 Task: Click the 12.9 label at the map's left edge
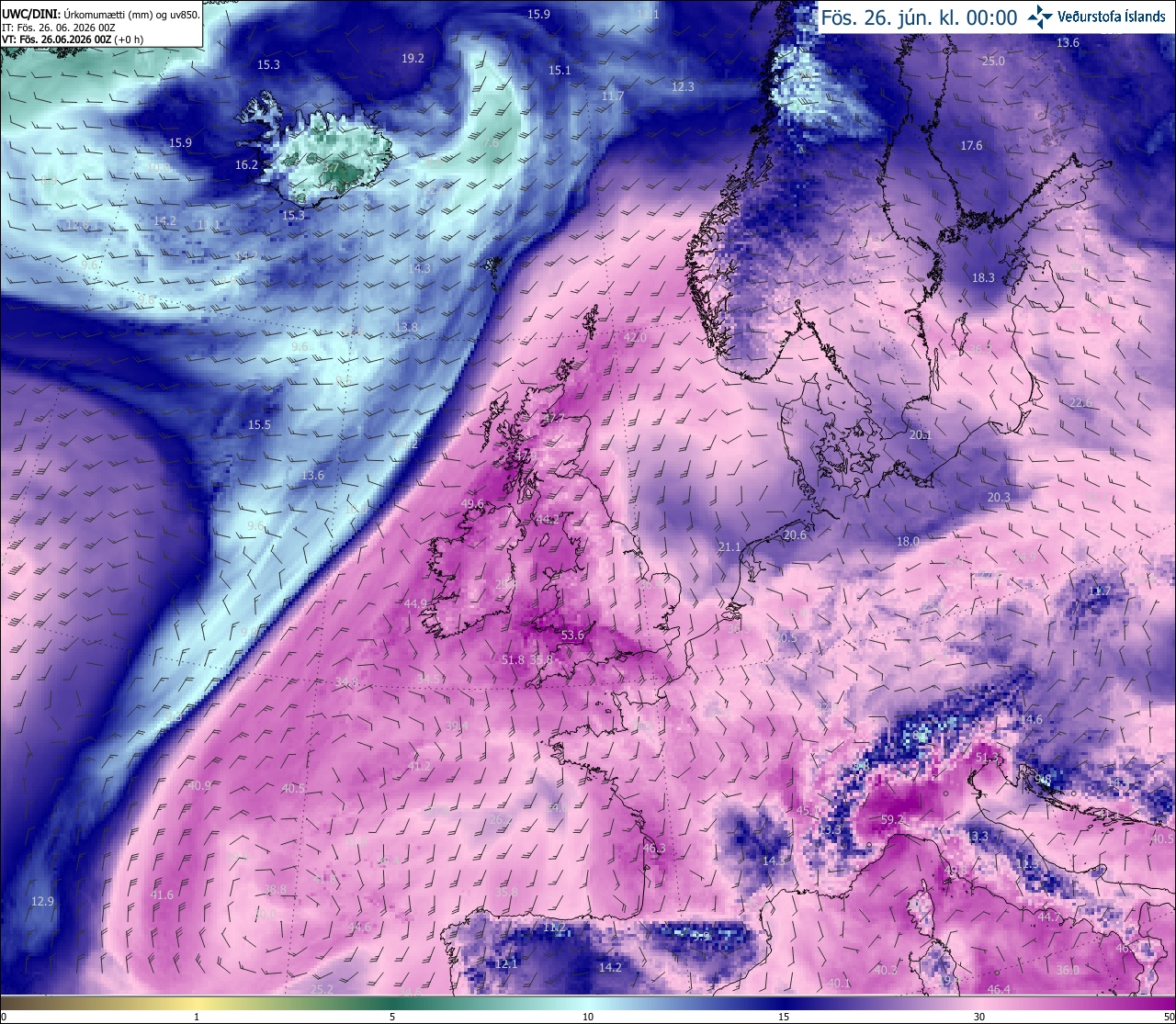42,901
